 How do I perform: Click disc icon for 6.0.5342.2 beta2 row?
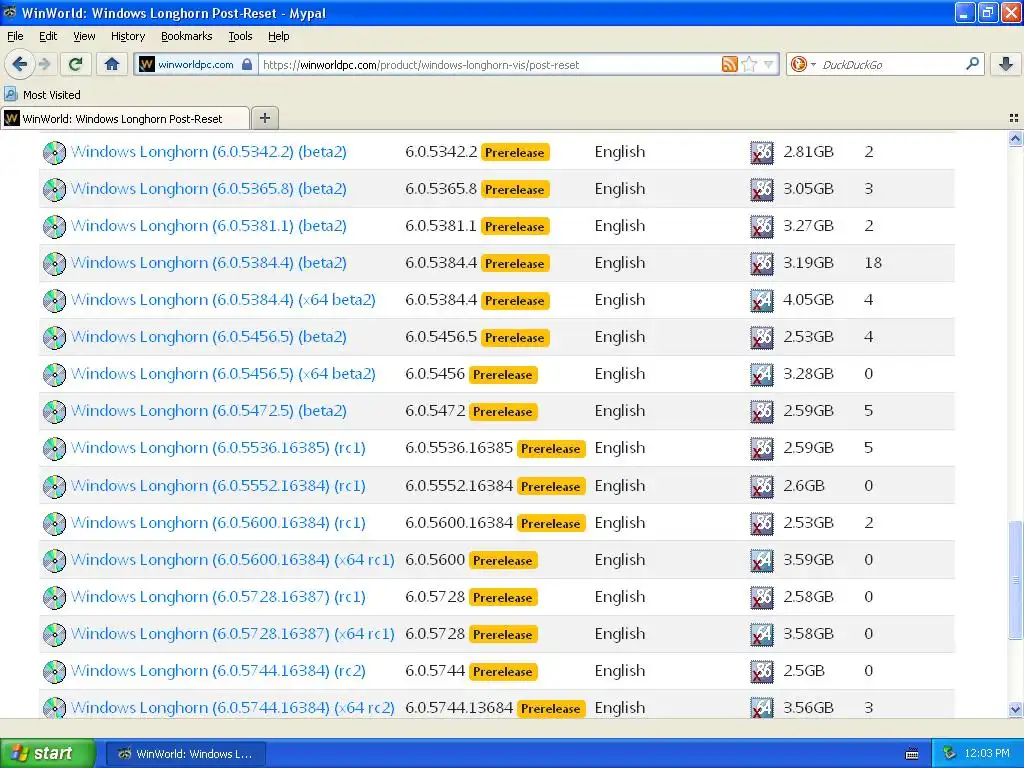54,152
